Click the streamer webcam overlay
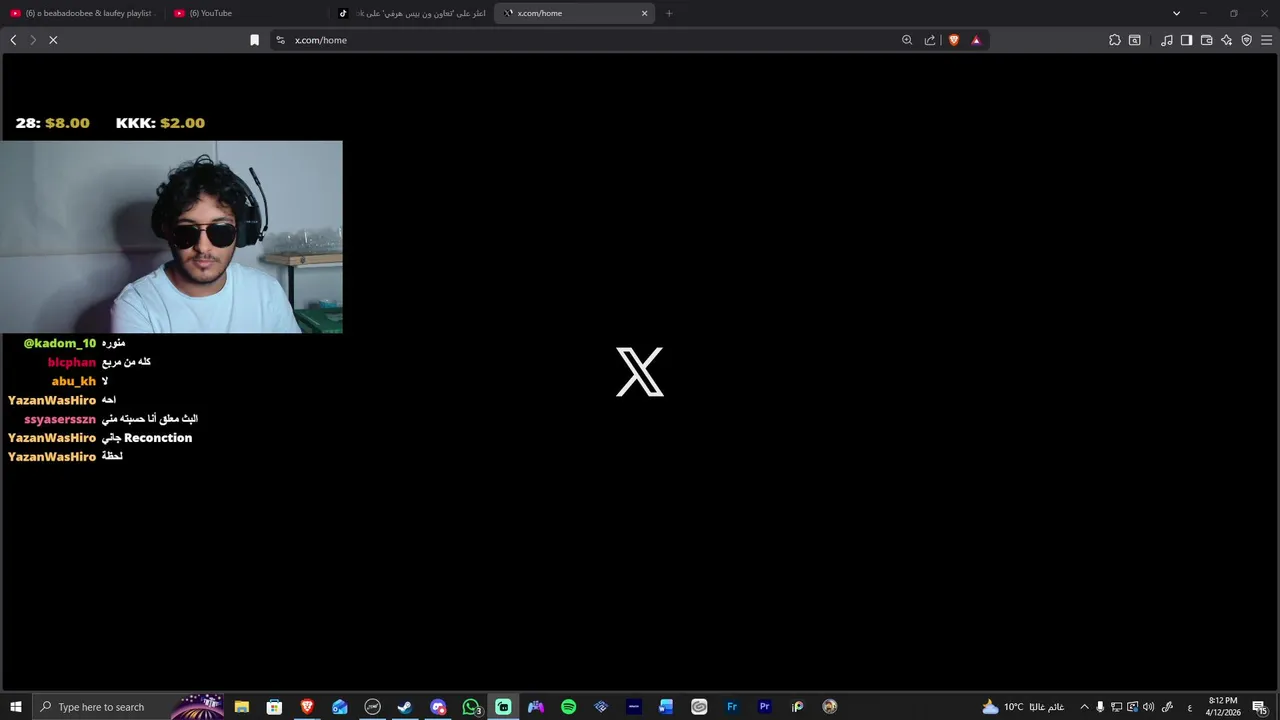The image size is (1280, 720). click(x=171, y=237)
